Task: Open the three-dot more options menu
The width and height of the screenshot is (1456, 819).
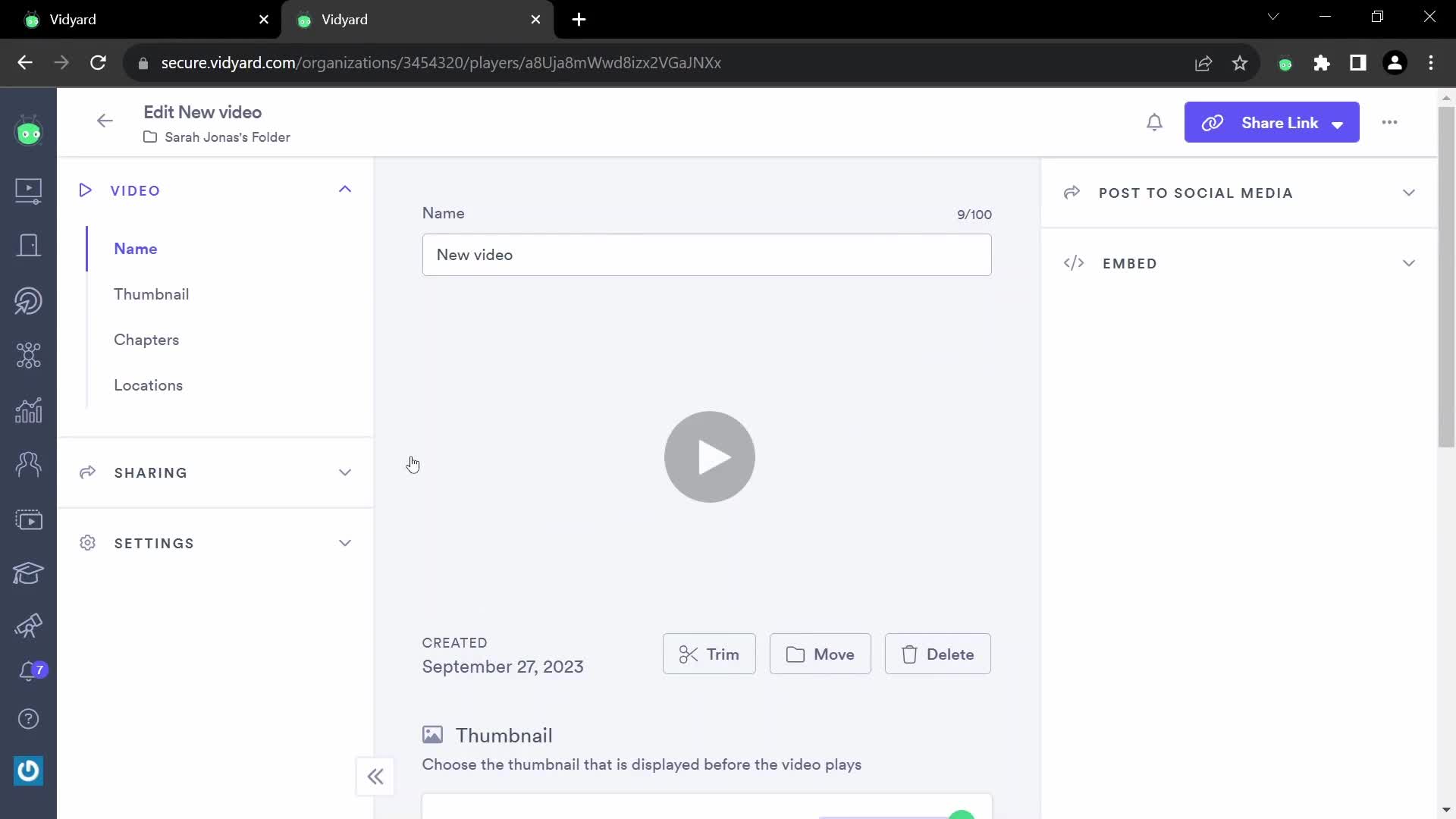Action: coord(1389,122)
